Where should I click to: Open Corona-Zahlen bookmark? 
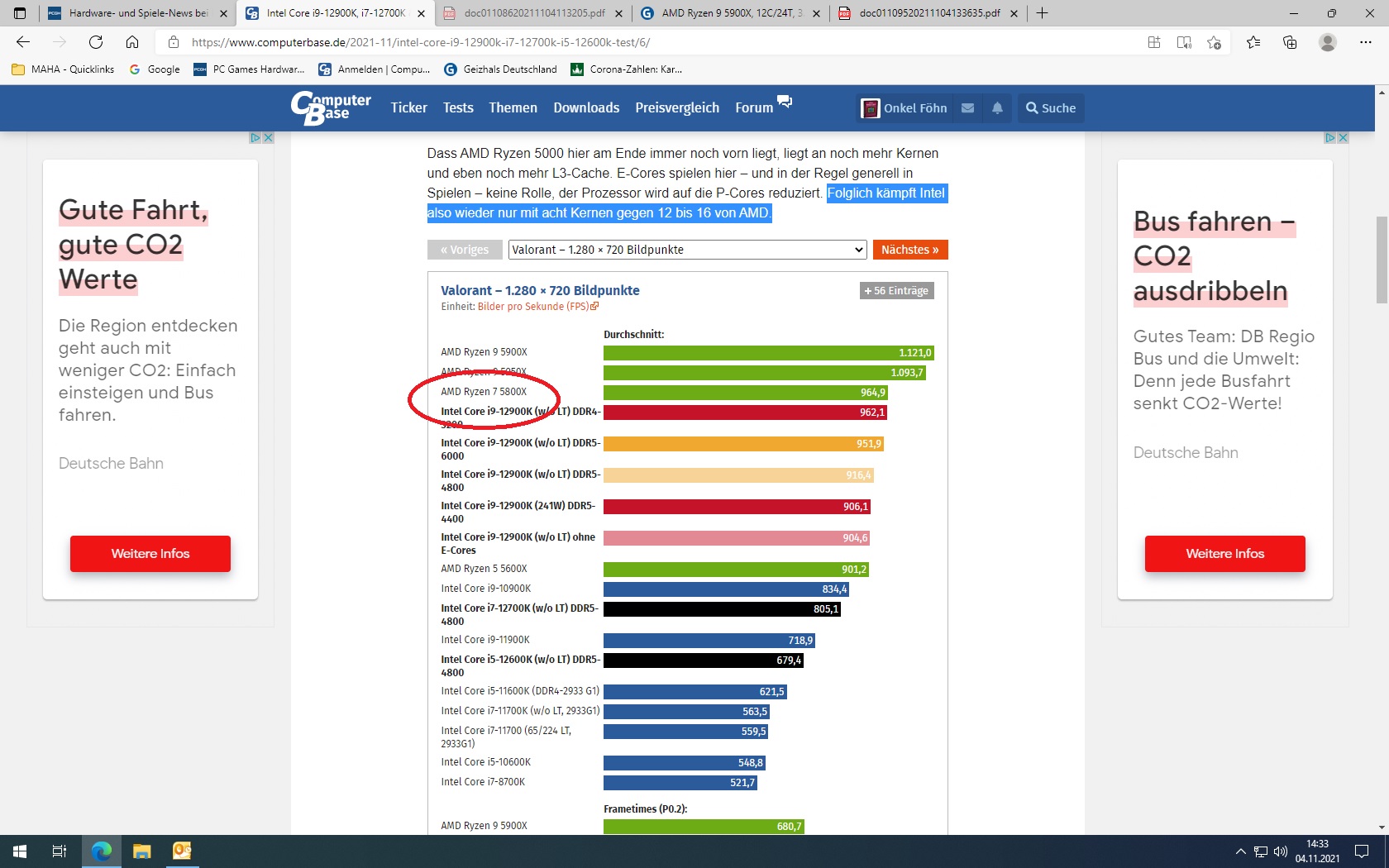click(x=627, y=69)
